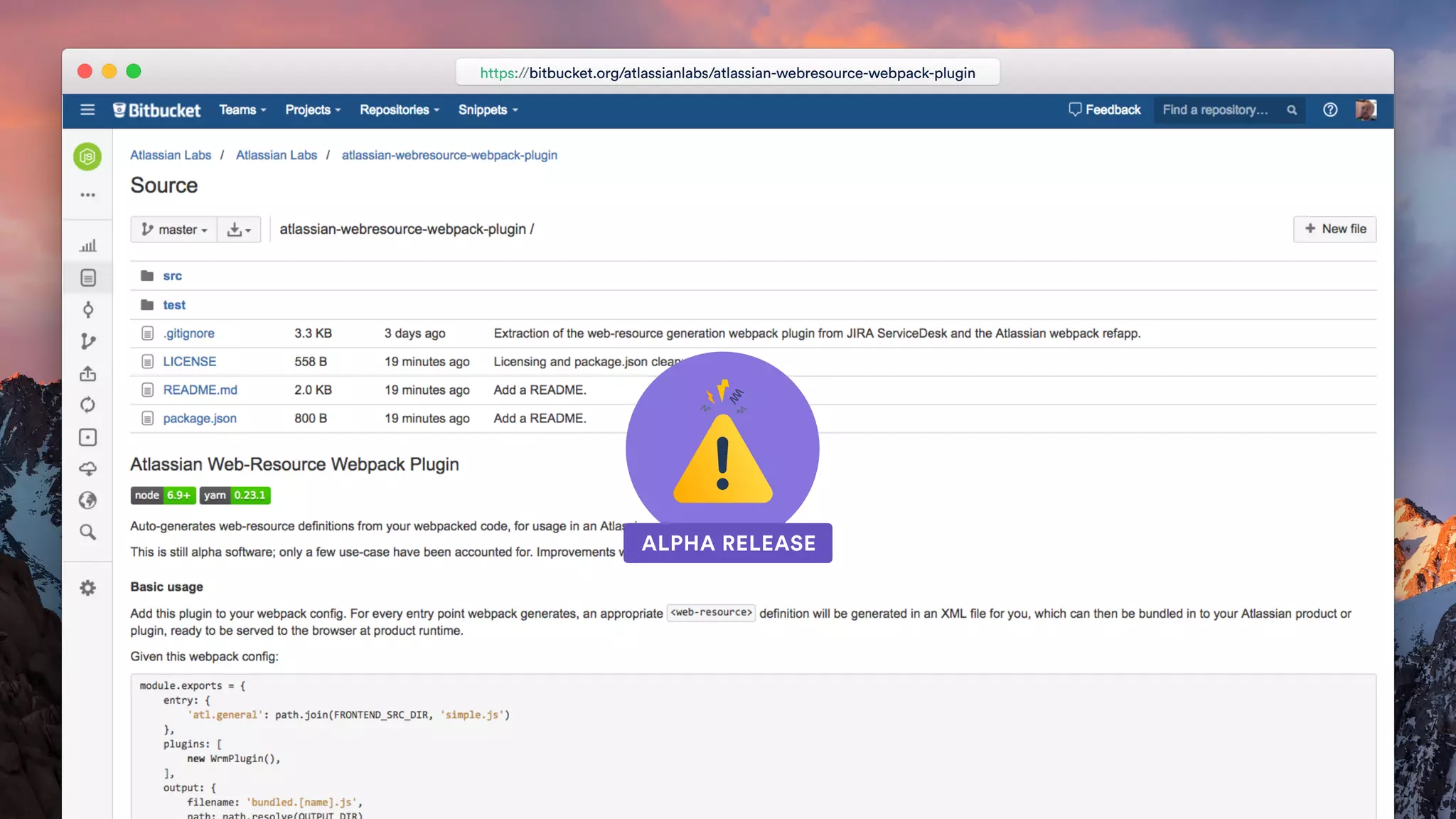Open the user avatar menu

[1366, 110]
